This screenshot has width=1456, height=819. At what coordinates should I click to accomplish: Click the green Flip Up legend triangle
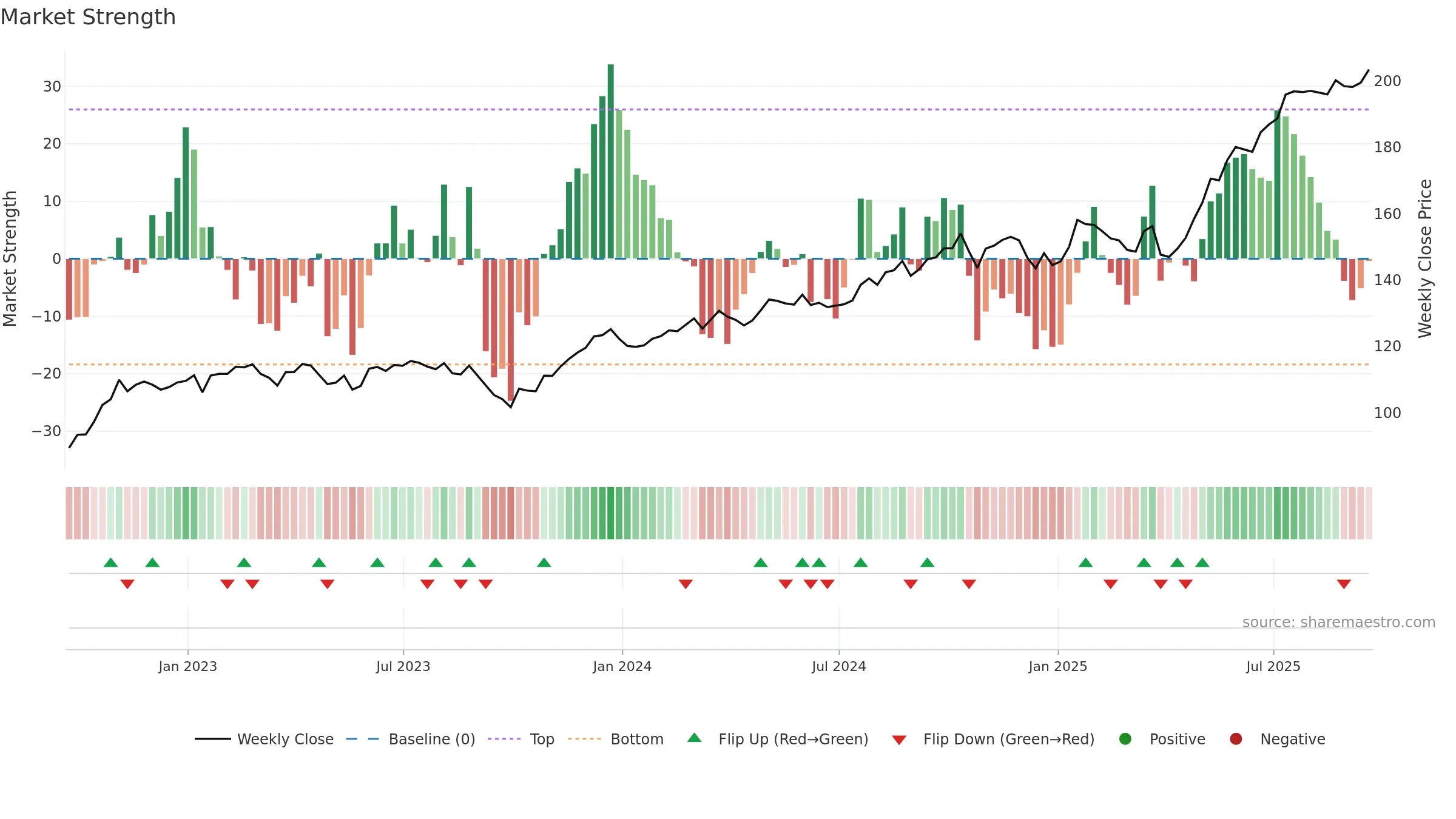point(695,738)
